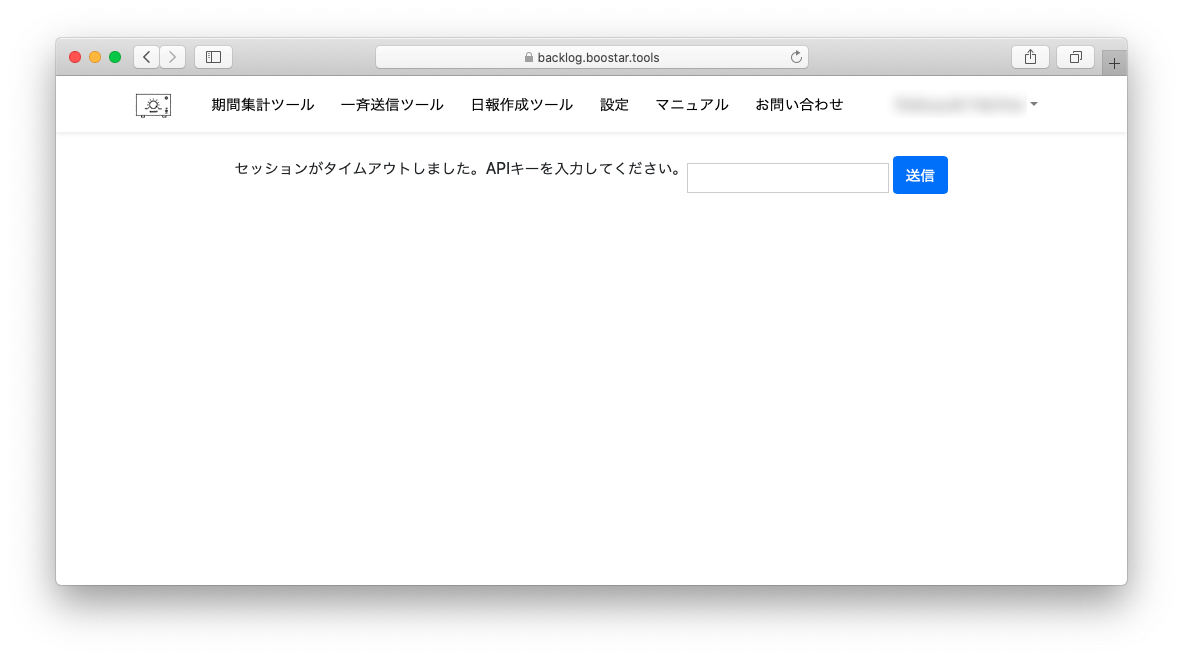Reload the page from the address bar
This screenshot has width=1183, height=659.
796,57
